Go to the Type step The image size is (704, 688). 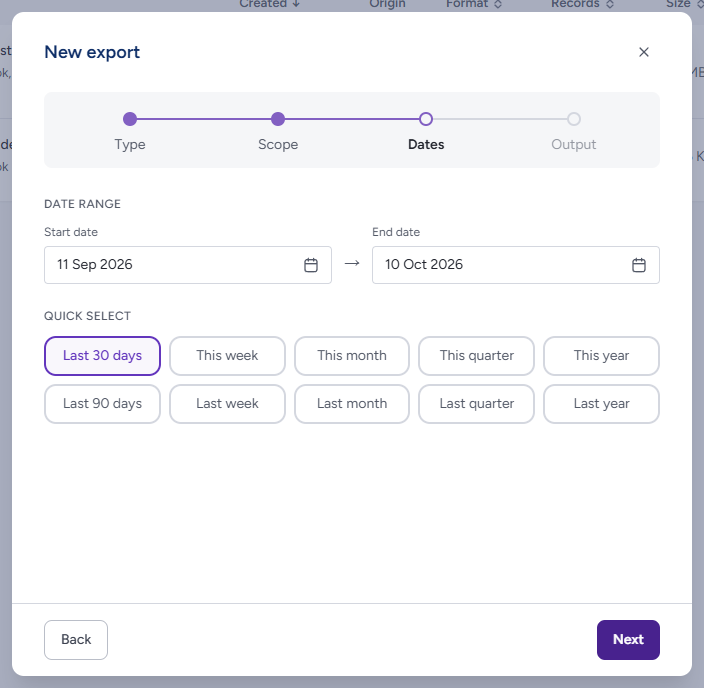click(130, 131)
